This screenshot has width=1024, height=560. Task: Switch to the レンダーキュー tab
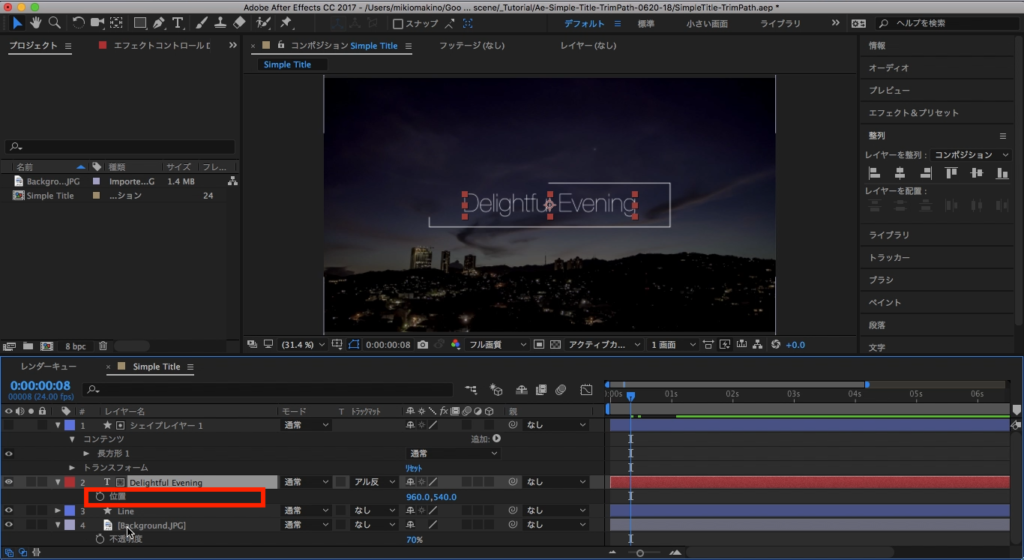pyautogui.click(x=48, y=367)
